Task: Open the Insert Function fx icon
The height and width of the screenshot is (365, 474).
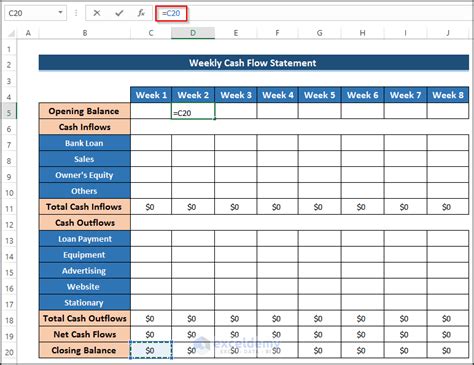Action: (x=141, y=13)
